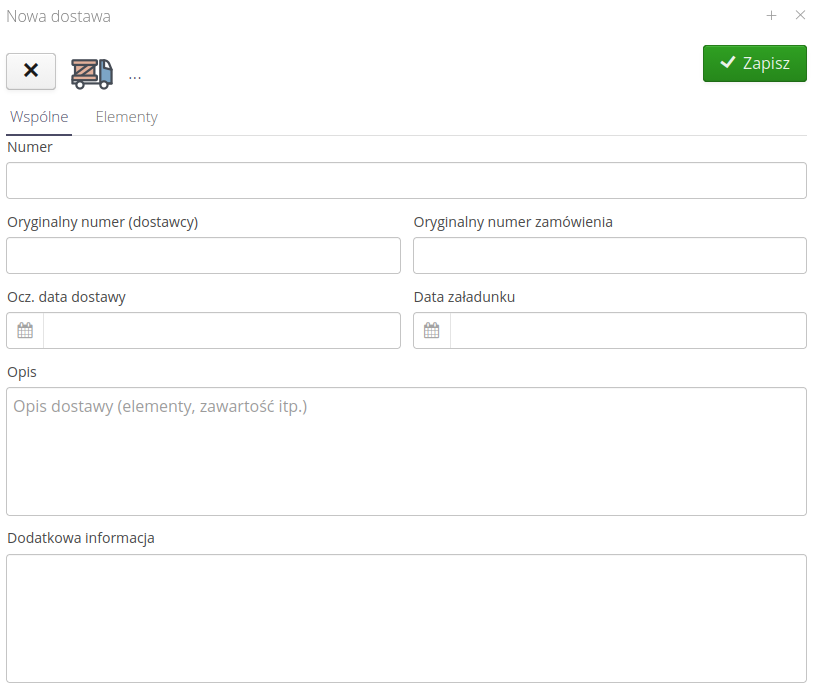The image size is (813, 698).
Task: Focus the Data załadunku date field
Action: tap(627, 331)
